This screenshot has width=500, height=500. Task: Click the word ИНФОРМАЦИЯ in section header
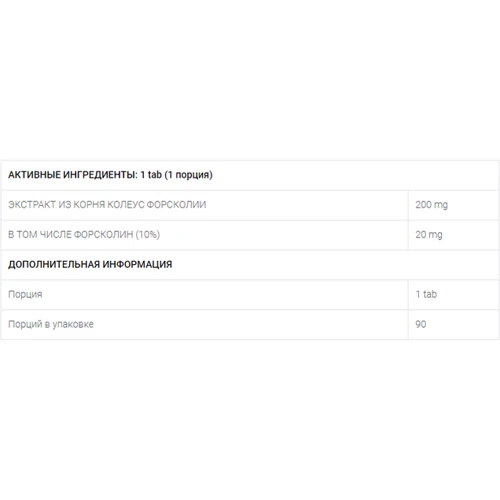tap(137, 264)
